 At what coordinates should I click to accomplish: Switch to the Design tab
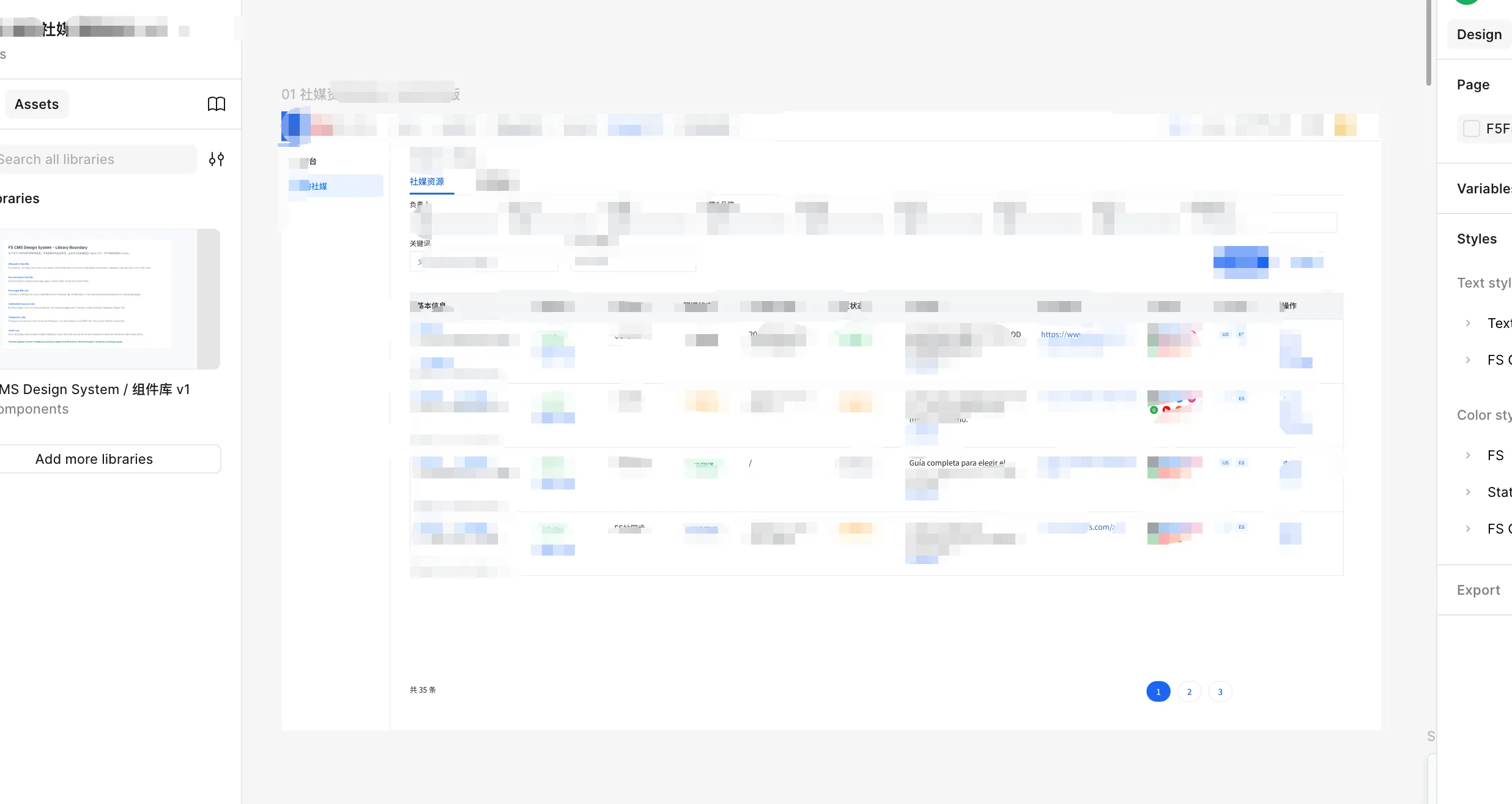1479,34
